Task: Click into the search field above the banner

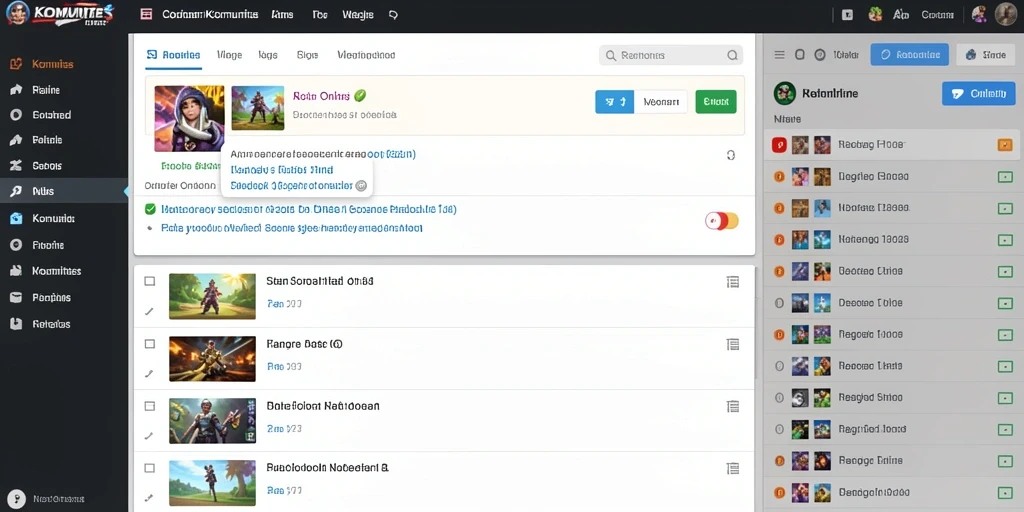Action: (x=671, y=56)
